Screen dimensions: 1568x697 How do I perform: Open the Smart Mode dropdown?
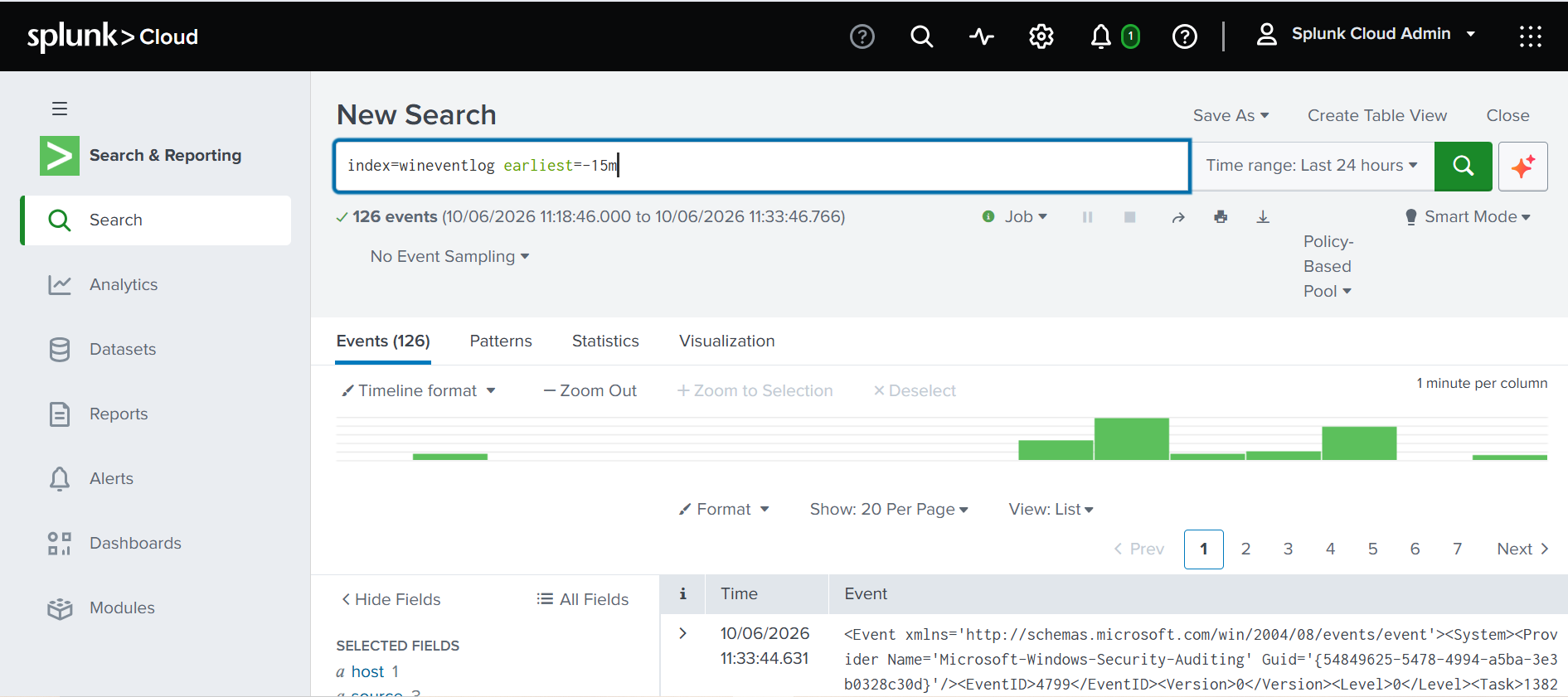(1468, 217)
